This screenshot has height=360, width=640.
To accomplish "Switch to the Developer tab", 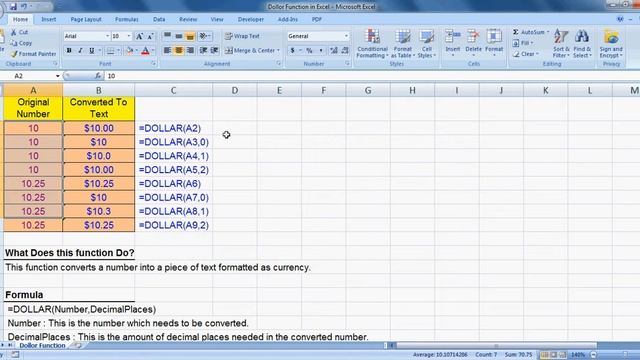I will pyautogui.click(x=251, y=19).
